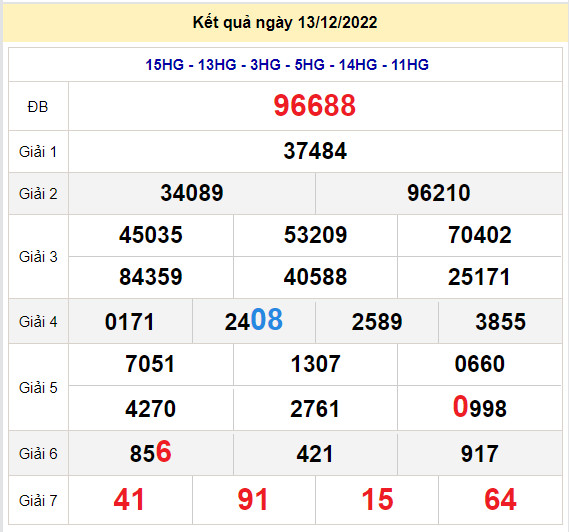Click the Giải 2 number 96210
This screenshot has width=569, height=532.
tap(438, 193)
